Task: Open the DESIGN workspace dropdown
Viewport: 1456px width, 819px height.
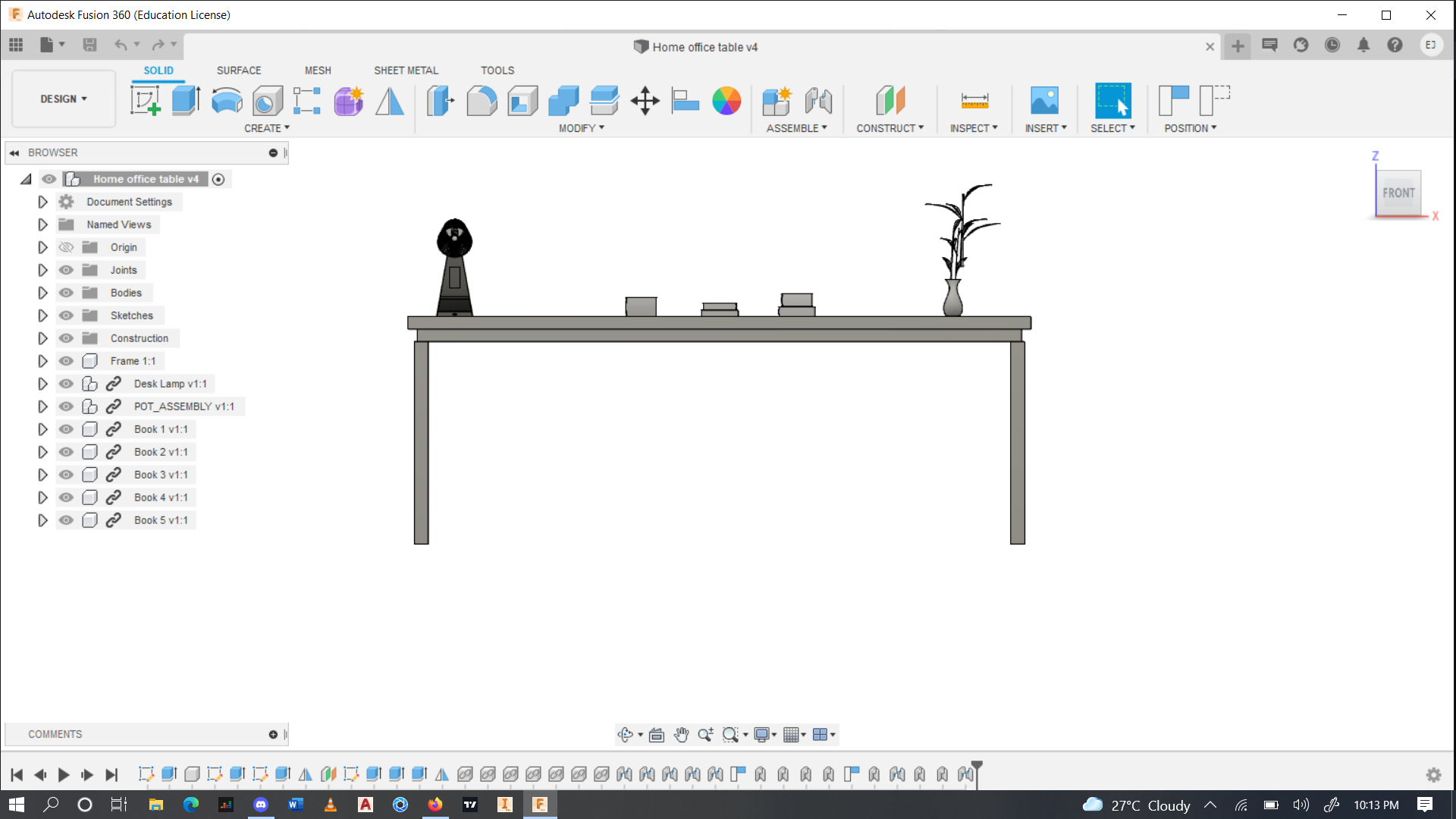Action: 64,99
